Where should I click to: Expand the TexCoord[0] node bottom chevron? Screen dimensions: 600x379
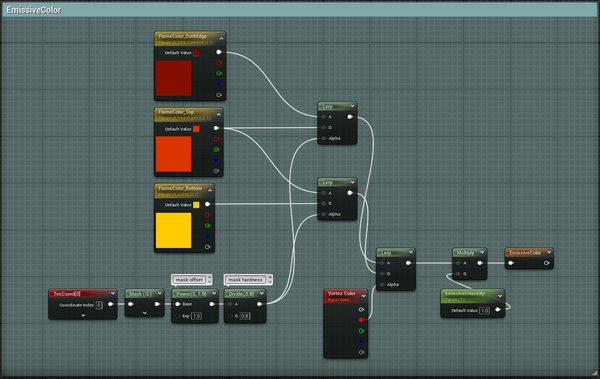click(83, 315)
